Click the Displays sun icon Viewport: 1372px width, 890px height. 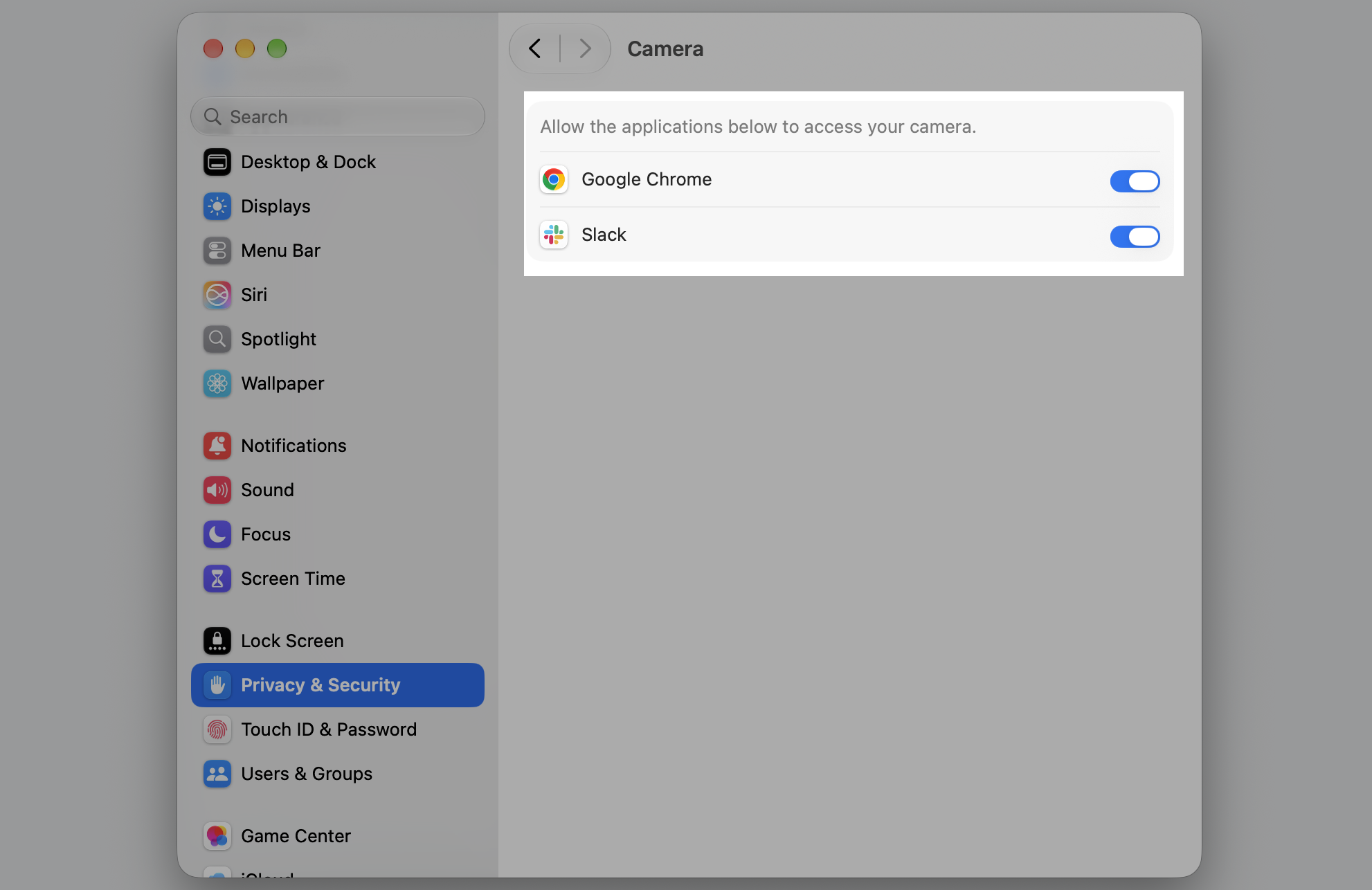217,206
